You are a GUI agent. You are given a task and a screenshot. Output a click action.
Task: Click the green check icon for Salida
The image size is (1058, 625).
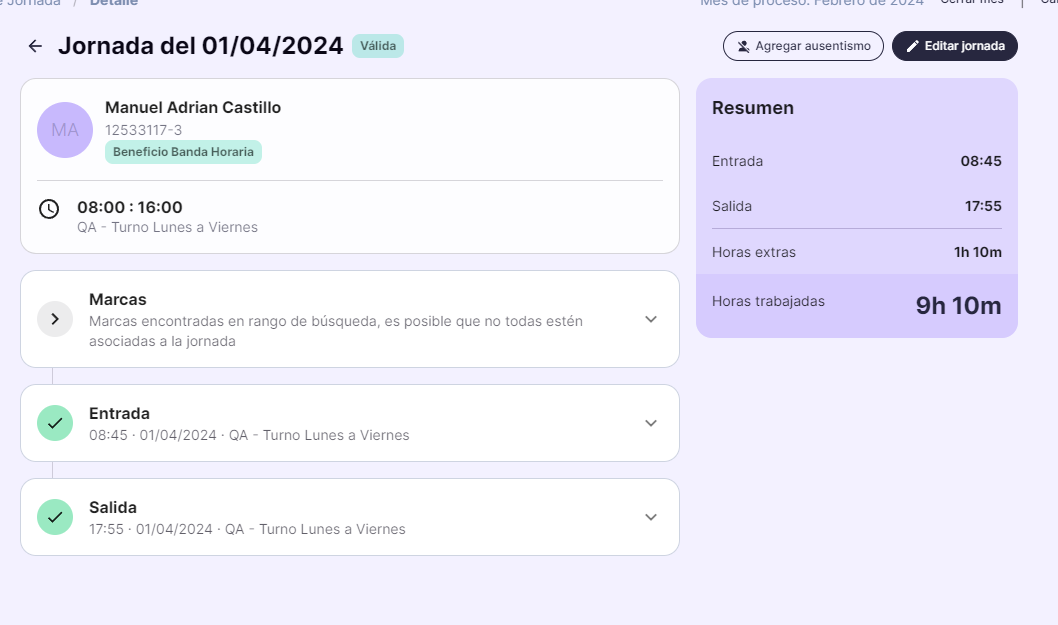coord(55,517)
